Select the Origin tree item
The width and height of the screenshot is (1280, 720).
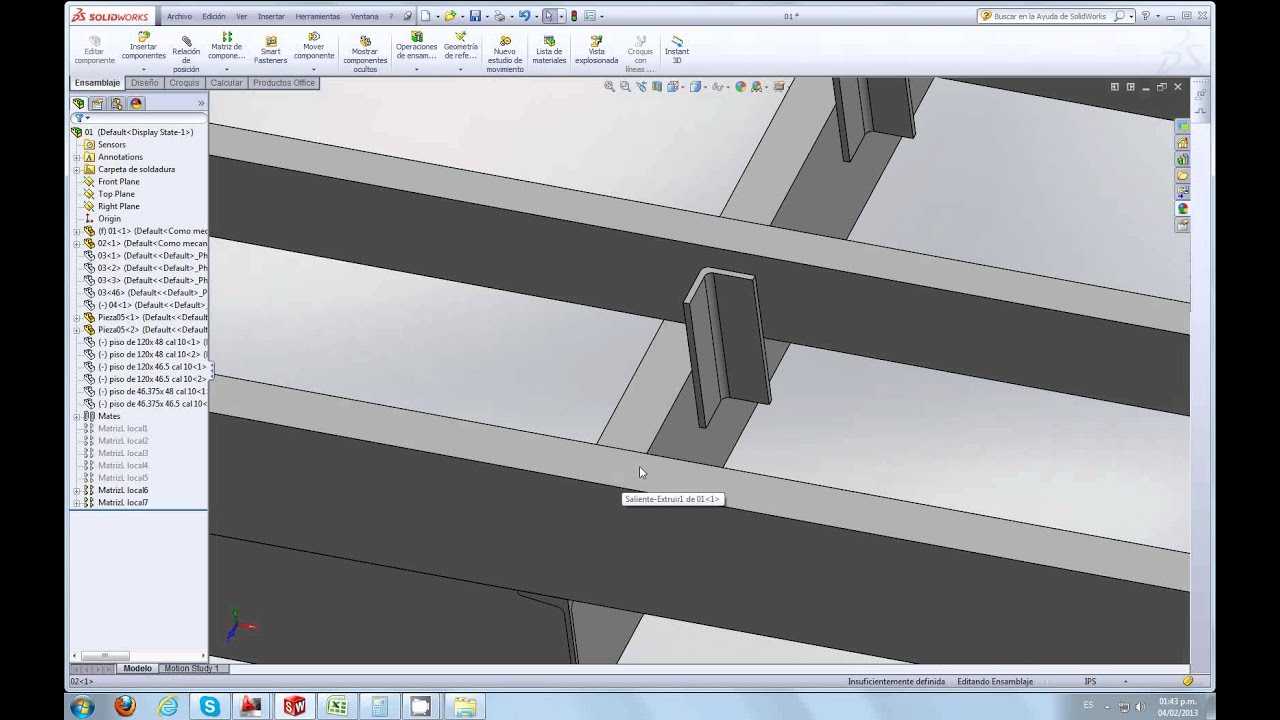[x=109, y=218]
